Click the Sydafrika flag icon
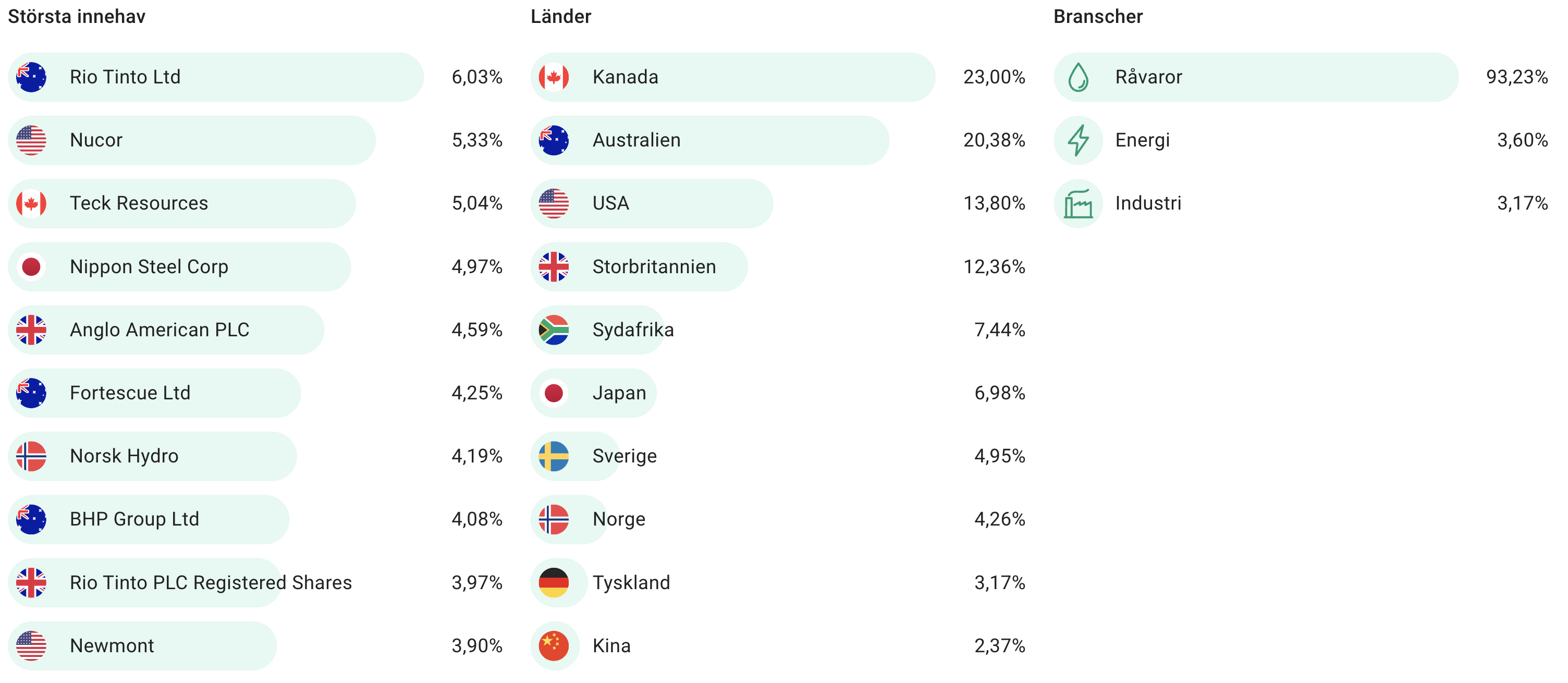The image size is (1568, 683). [x=553, y=330]
